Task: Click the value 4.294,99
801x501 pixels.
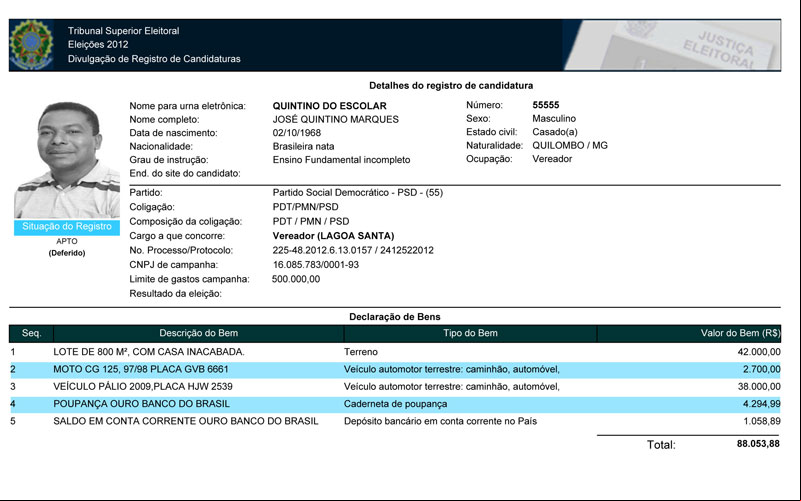Action: (x=762, y=403)
